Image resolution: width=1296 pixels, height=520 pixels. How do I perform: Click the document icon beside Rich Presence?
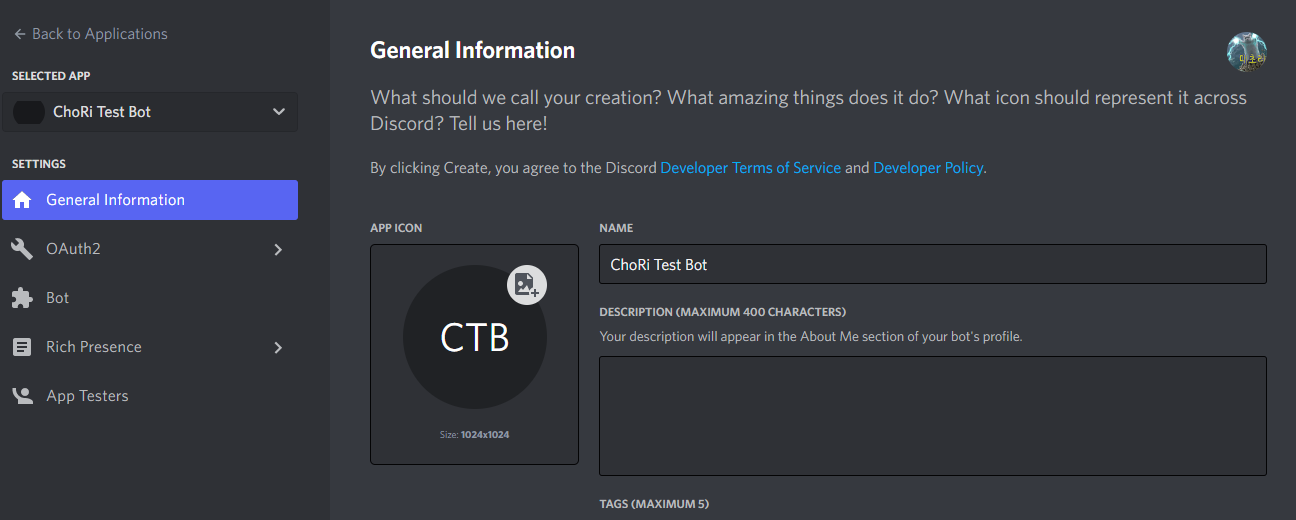pos(22,347)
